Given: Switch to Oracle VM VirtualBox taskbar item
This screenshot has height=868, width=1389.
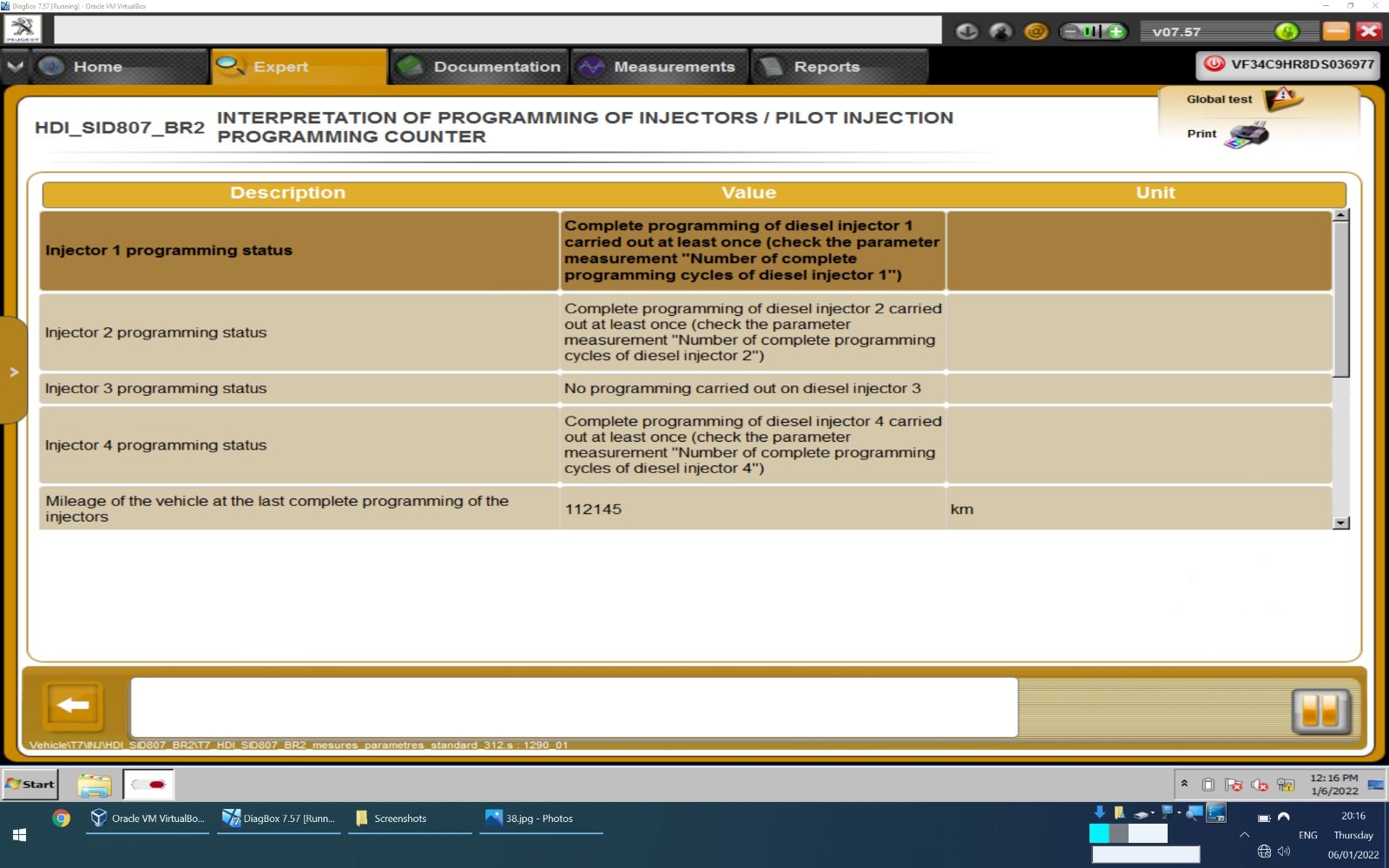Looking at the screenshot, I should pos(148,819).
